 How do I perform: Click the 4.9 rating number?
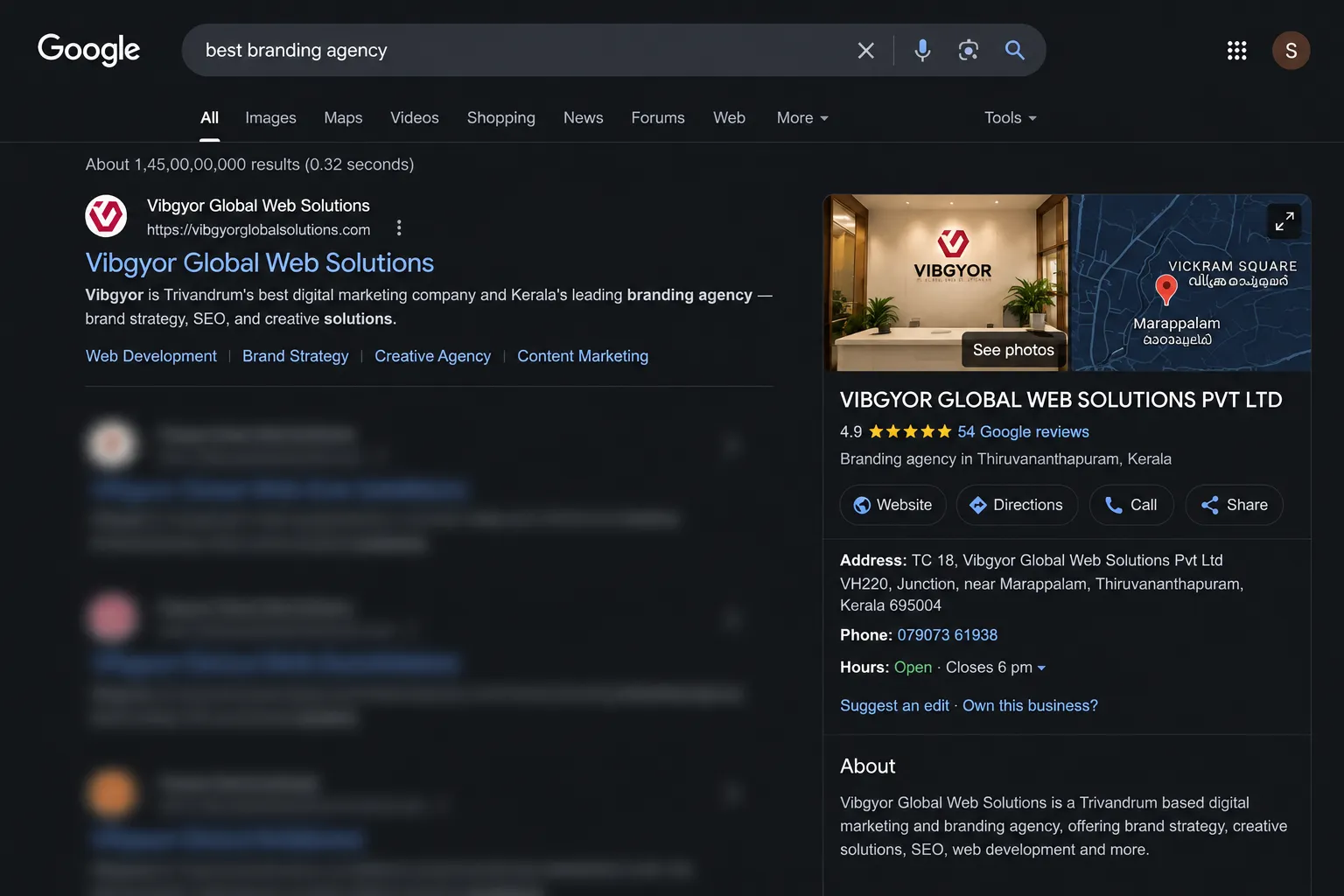[x=850, y=432]
